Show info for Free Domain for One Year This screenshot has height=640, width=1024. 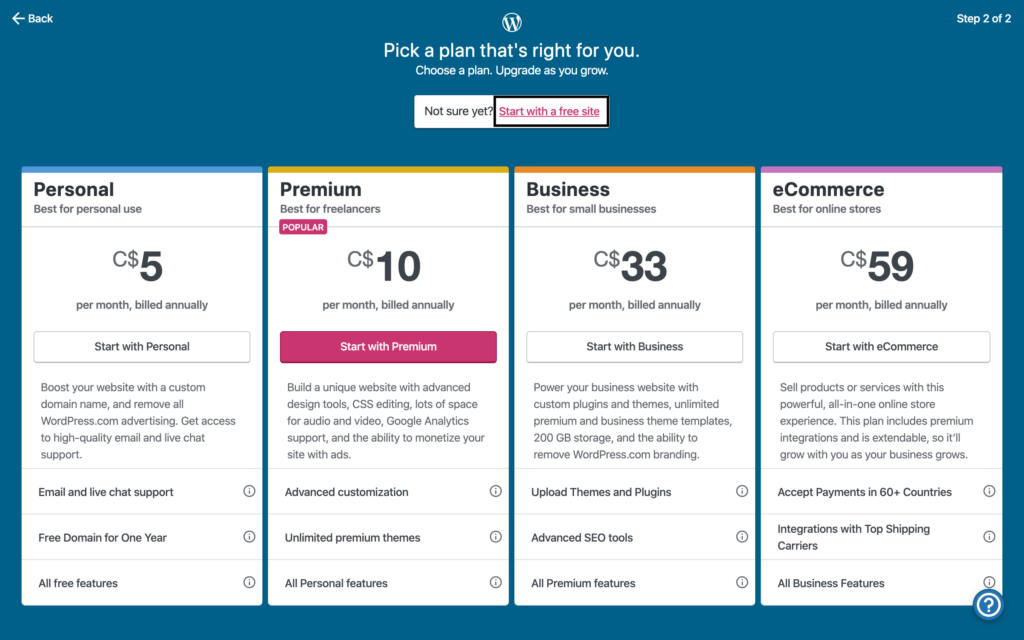pos(249,537)
